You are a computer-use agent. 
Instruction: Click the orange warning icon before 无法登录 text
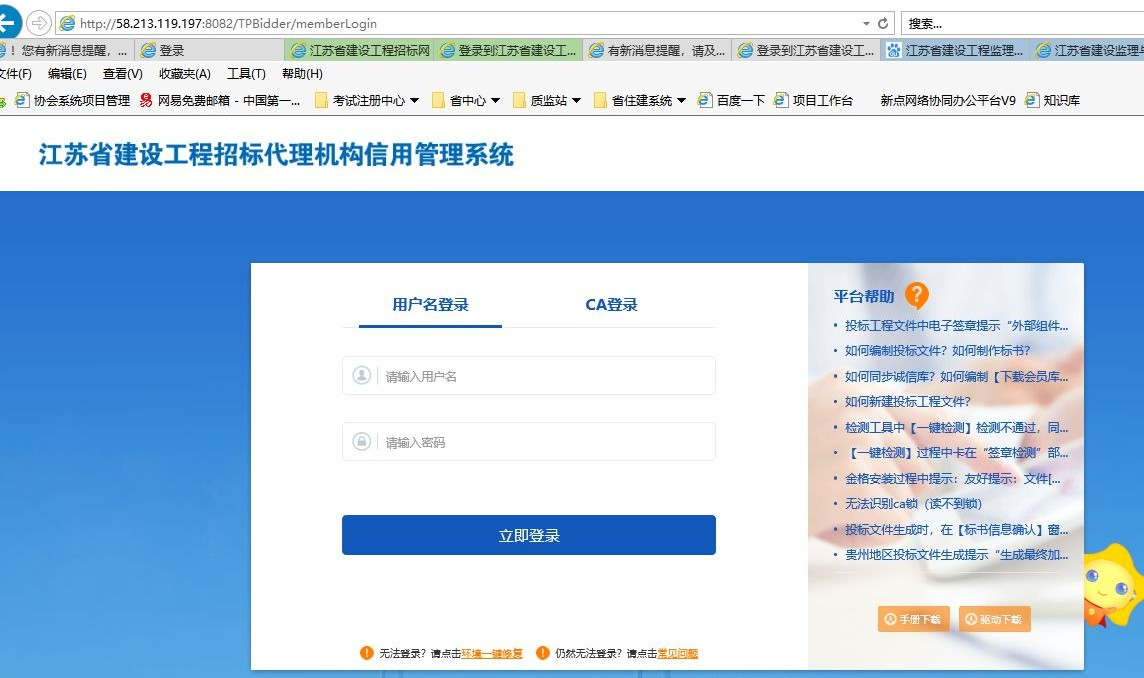[x=366, y=652]
